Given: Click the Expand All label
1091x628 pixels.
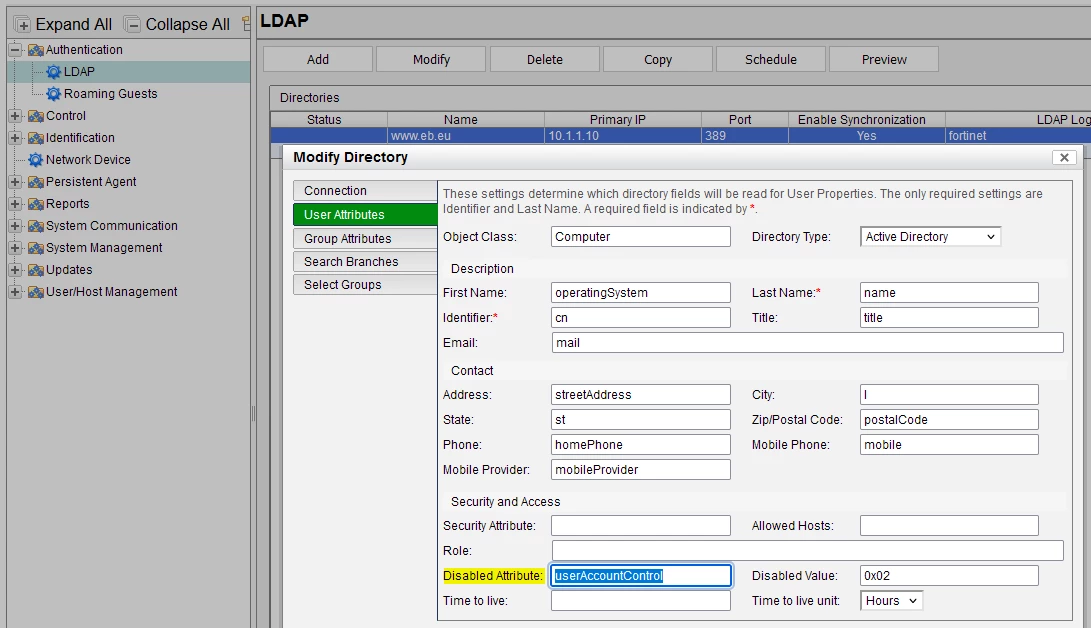Looking at the screenshot, I should (74, 25).
